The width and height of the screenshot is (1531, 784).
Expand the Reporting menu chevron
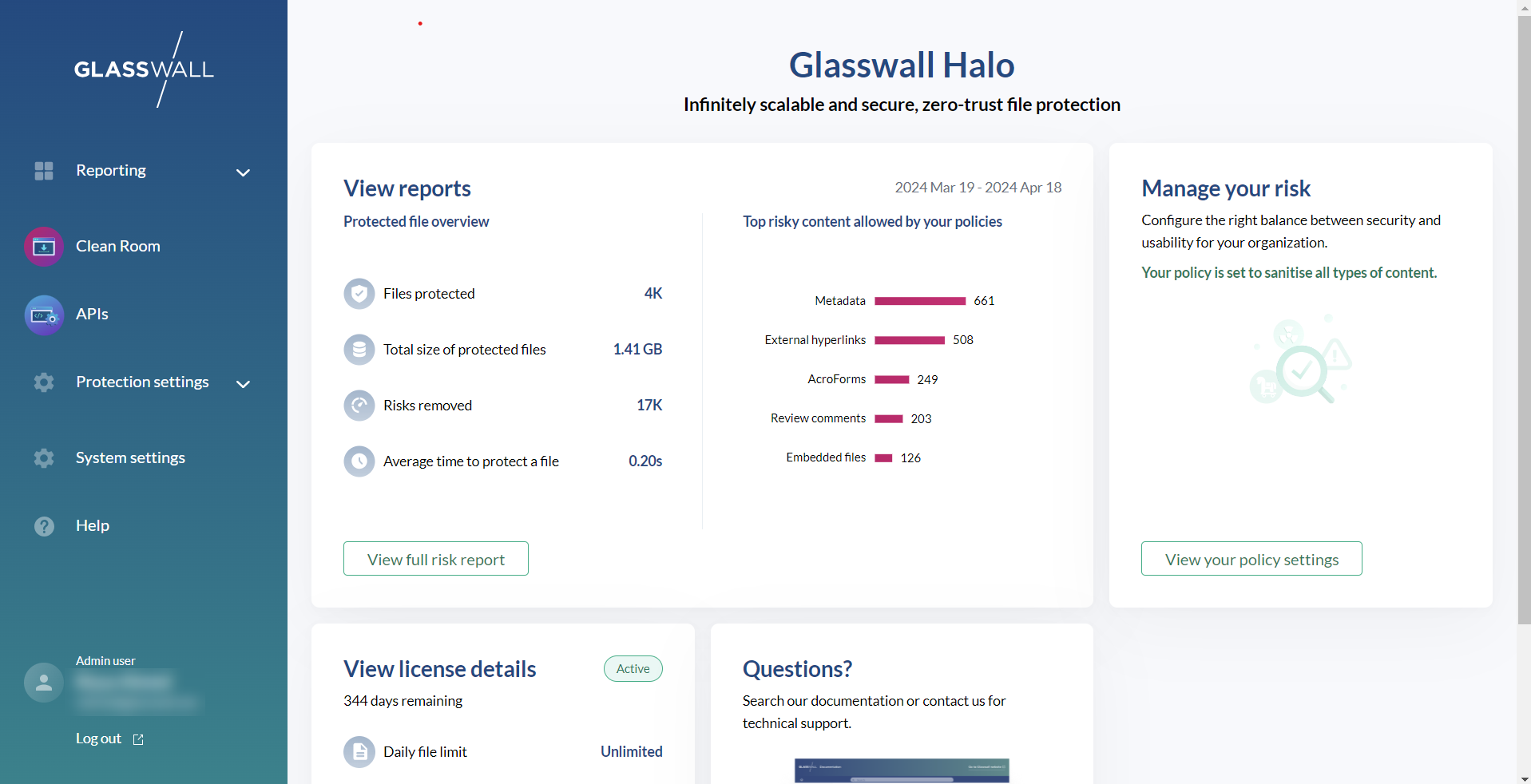(244, 172)
